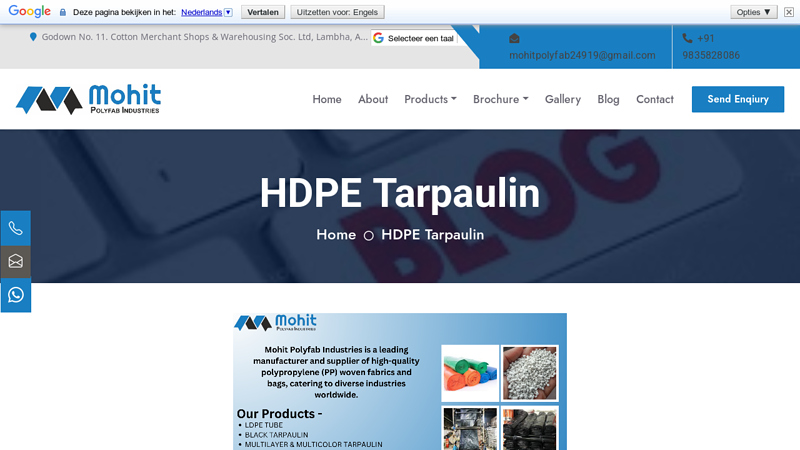This screenshot has height=450, width=800.
Task: Expand the Brochure menu
Action: [501, 99]
